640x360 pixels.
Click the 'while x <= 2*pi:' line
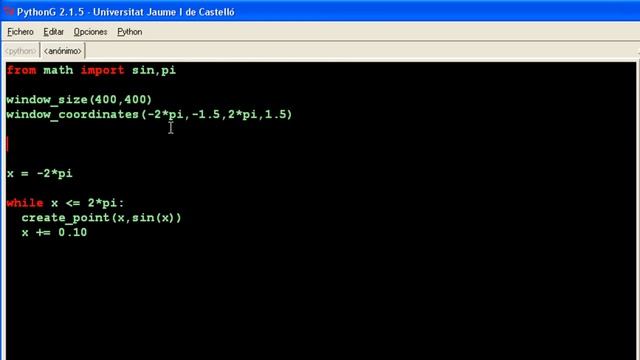click(x=65, y=203)
